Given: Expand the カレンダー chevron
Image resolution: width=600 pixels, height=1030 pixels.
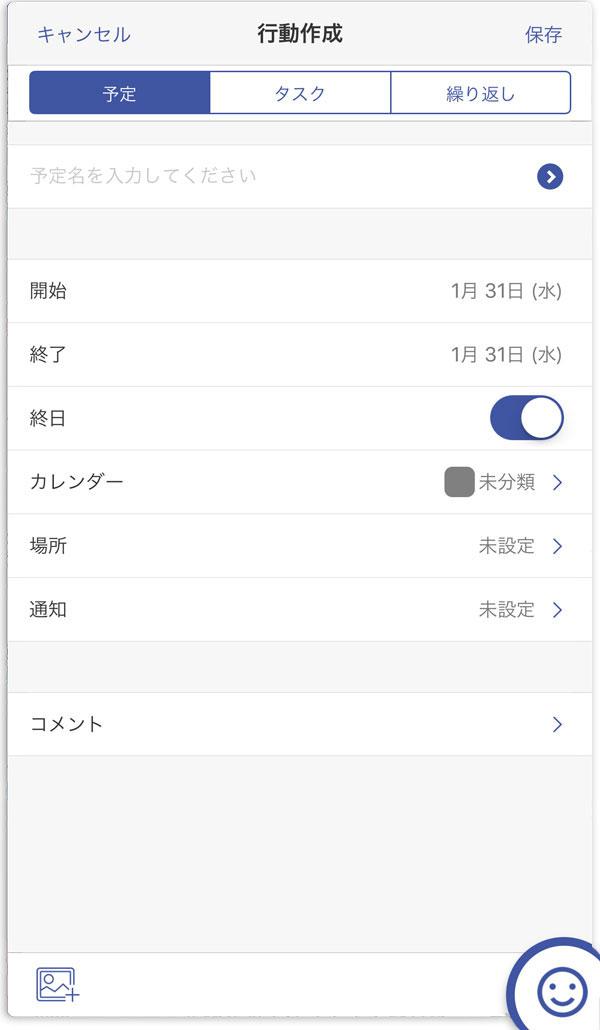Looking at the screenshot, I should [557, 483].
